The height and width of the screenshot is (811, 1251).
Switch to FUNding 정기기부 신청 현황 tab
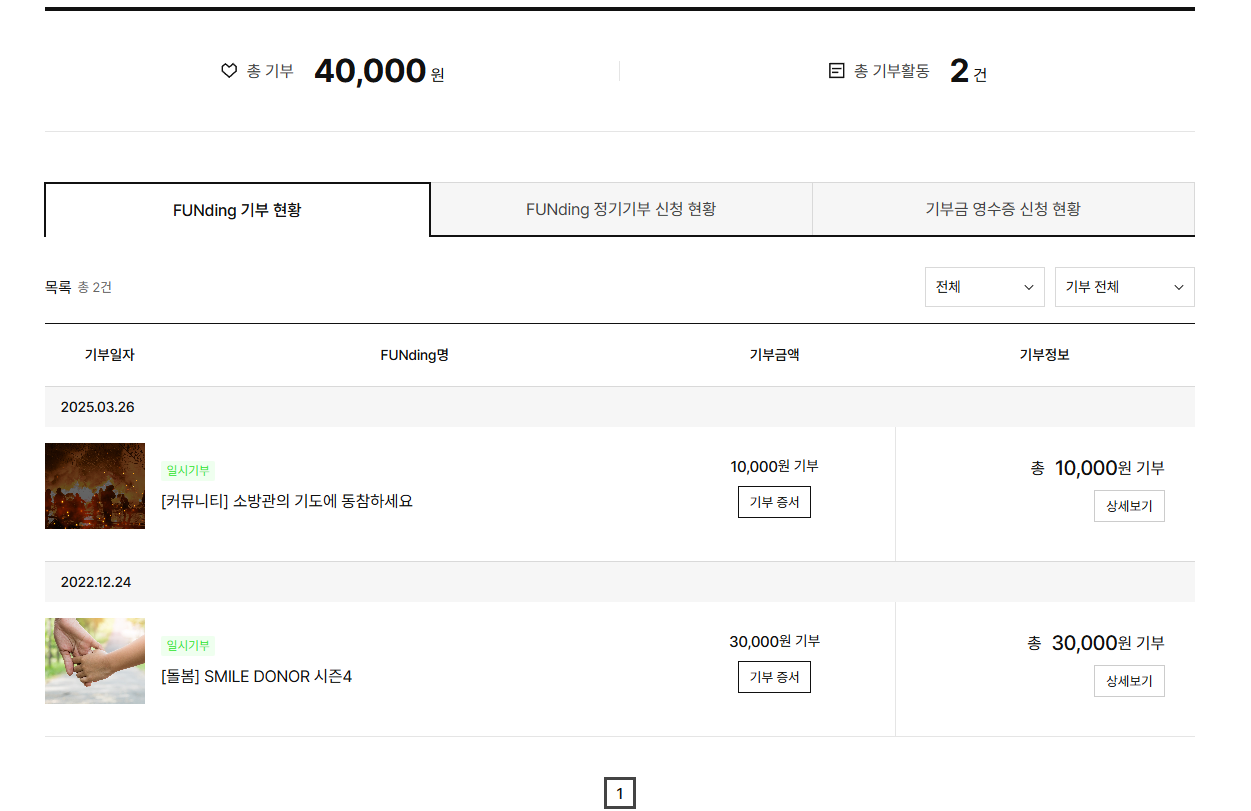(621, 210)
